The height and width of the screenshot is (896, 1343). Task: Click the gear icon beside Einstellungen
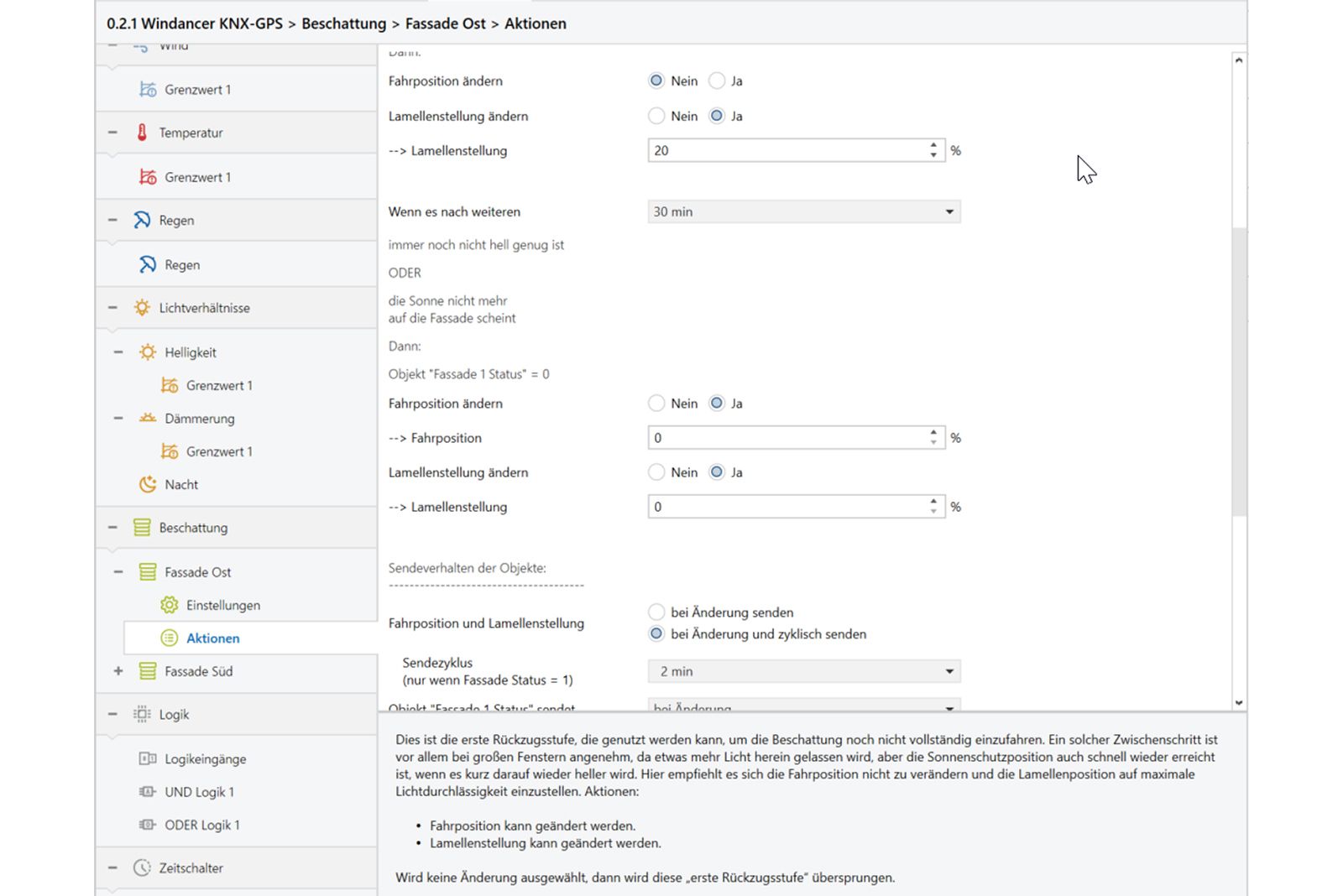[x=170, y=605]
